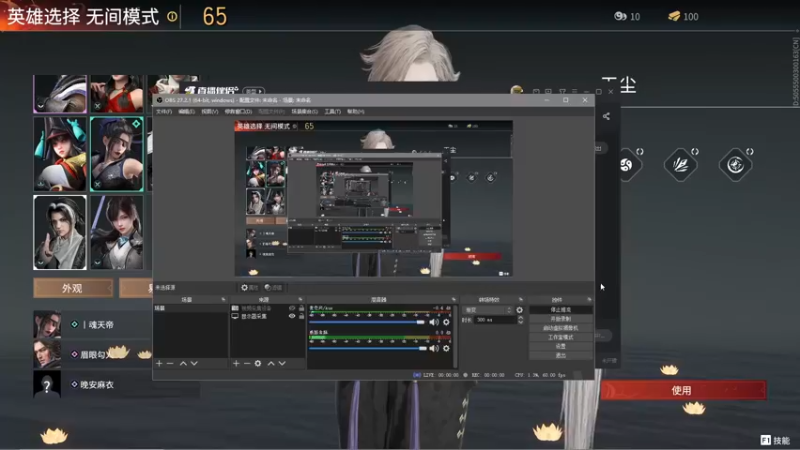Mute the desktop audio channel speaker icon
The width and height of the screenshot is (800, 450).
coord(434,348)
